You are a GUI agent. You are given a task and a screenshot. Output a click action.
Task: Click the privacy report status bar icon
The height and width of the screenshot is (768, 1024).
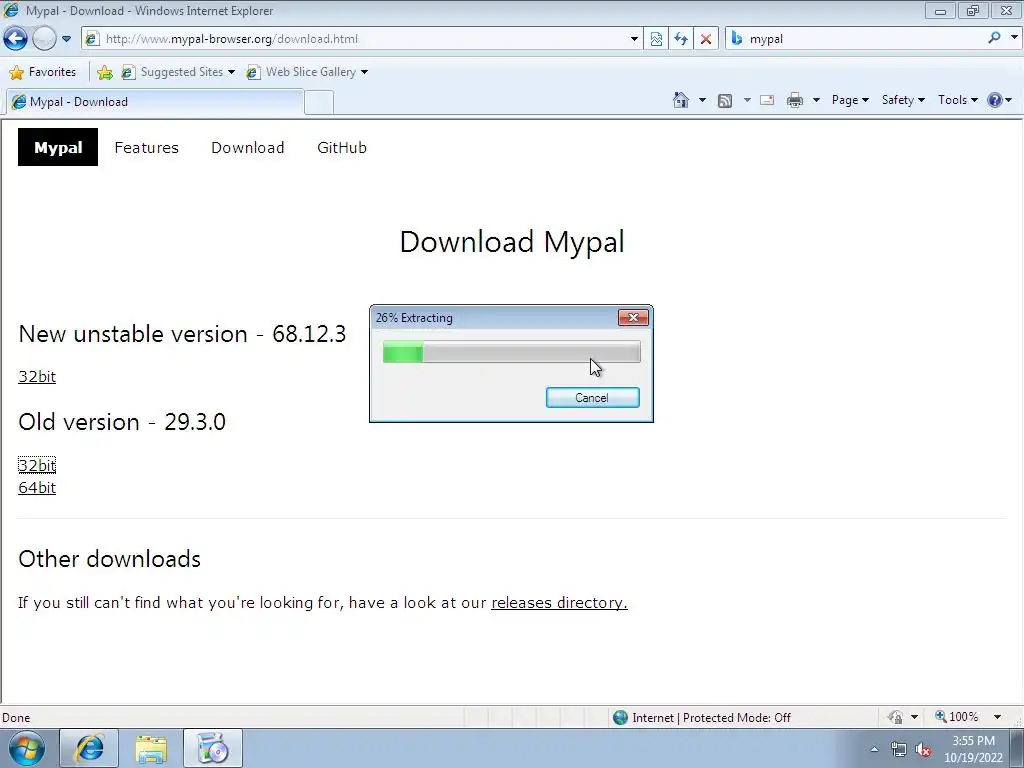pos(895,717)
